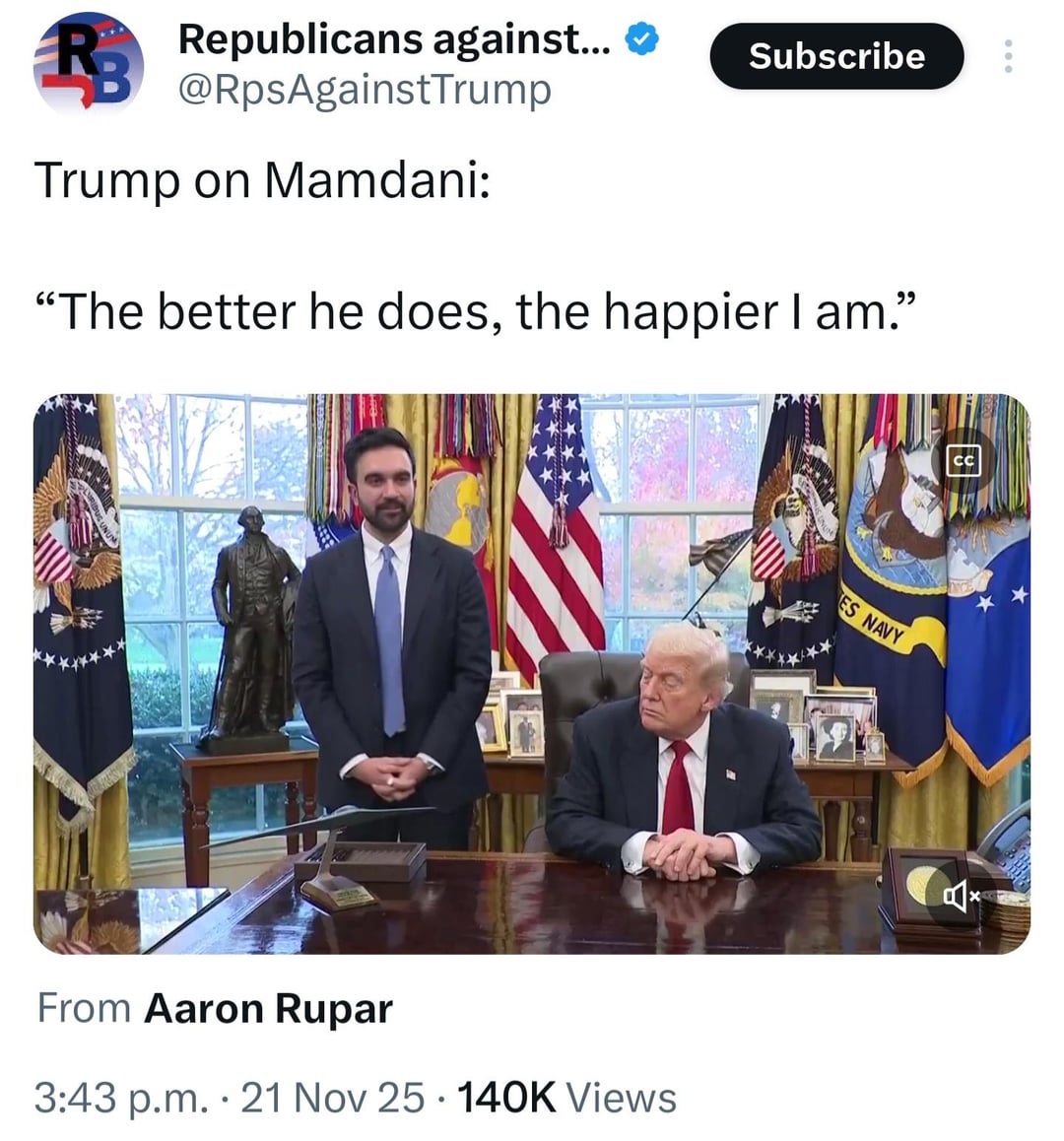The height and width of the screenshot is (1141, 1064).
Task: Select the "Trump on Mamdani:" post text
Action: [x=262, y=179]
